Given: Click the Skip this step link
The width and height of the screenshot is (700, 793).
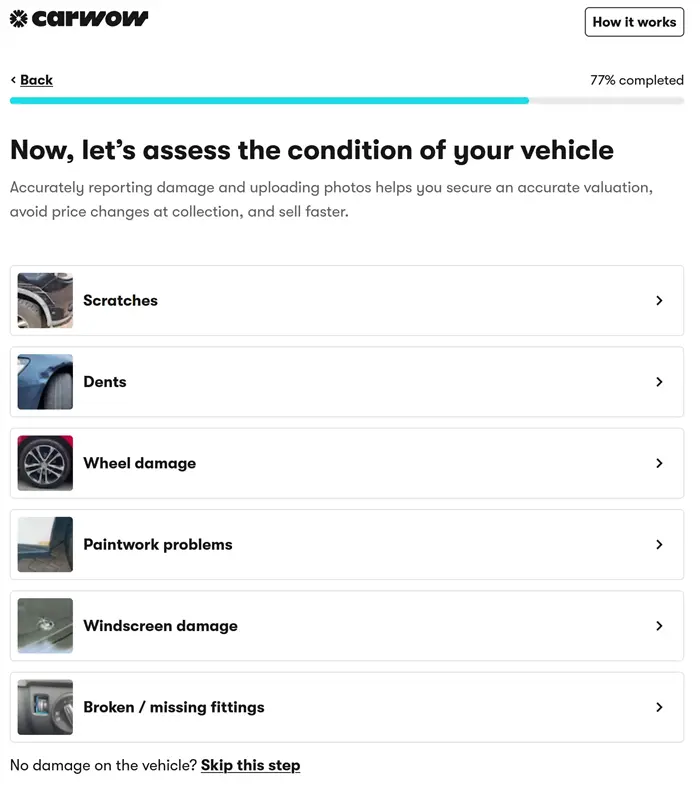Looking at the screenshot, I should 250,765.
